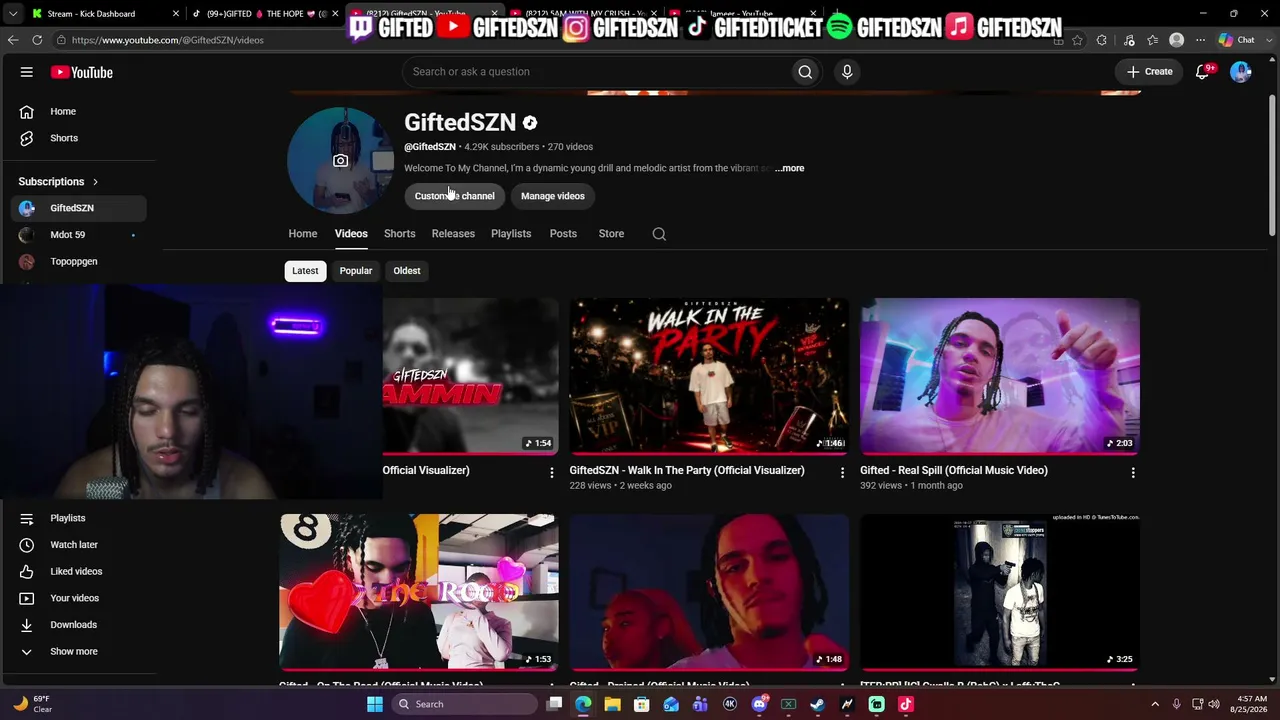This screenshot has height=720, width=1280.
Task: Open the channel Store tab
Action: click(611, 234)
